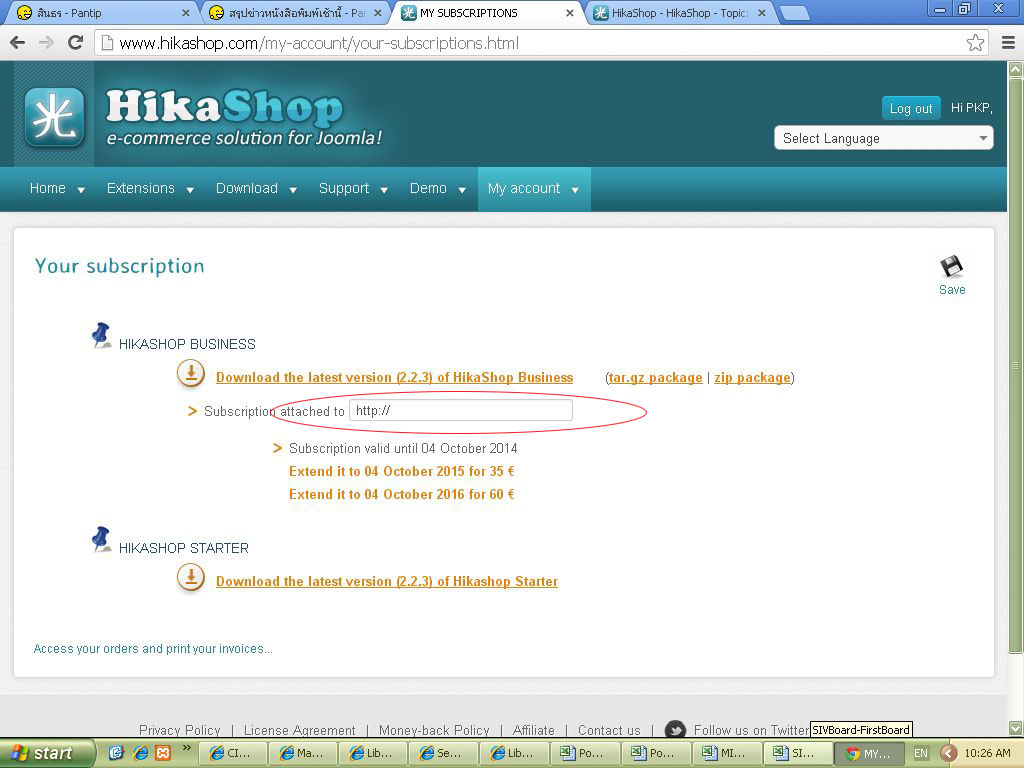Click the browser forward arrow
This screenshot has width=1024, height=768.
coord(46,43)
